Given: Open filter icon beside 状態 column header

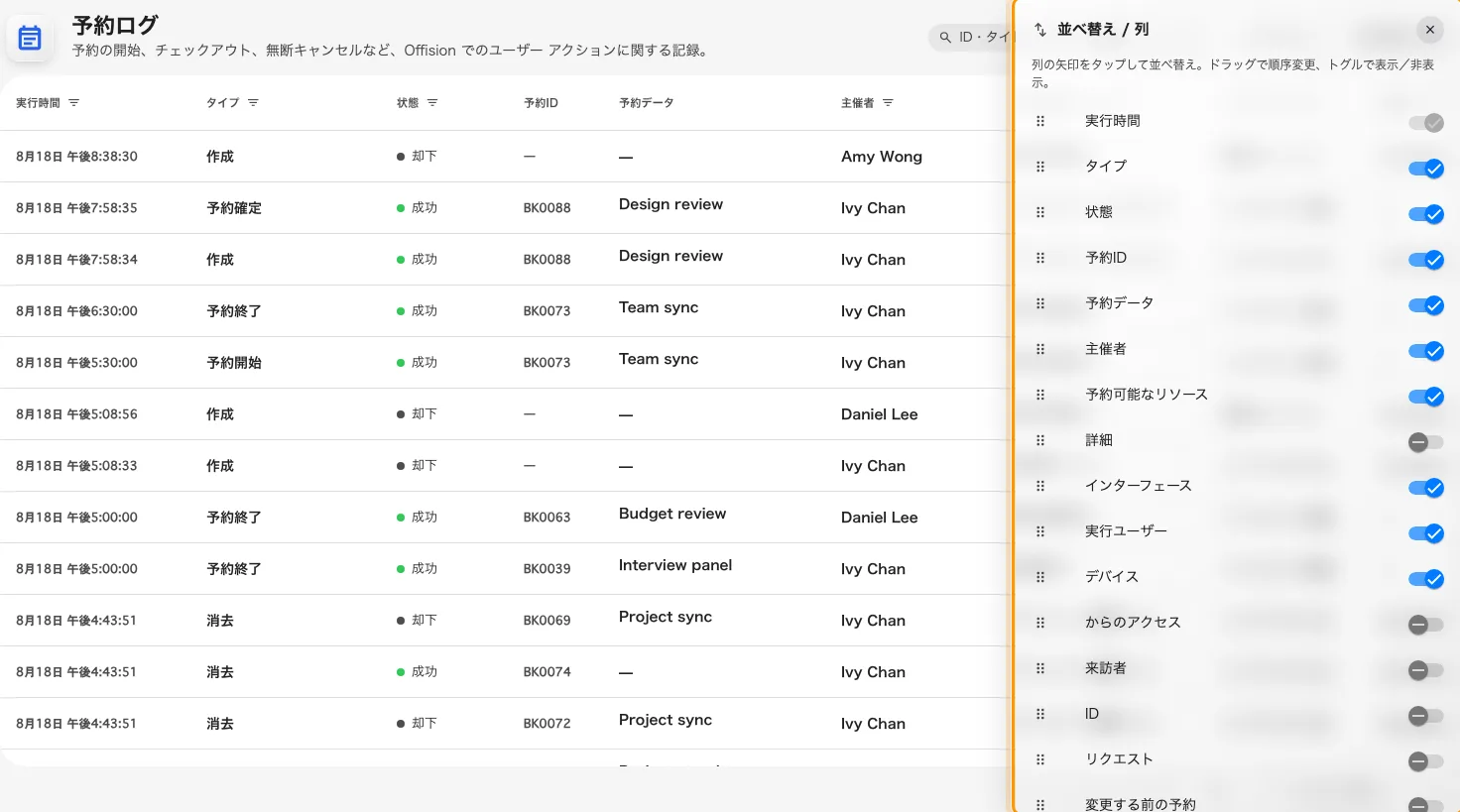Looking at the screenshot, I should (432, 103).
